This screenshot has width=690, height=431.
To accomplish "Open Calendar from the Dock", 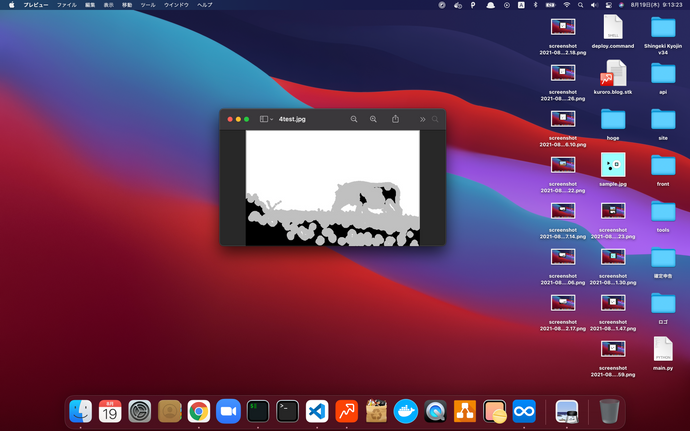I will tap(110, 411).
